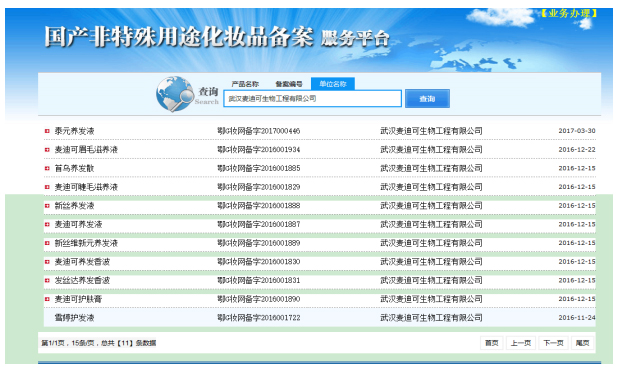
Task: Click the date 2016-12-22
Action: click(x=577, y=150)
